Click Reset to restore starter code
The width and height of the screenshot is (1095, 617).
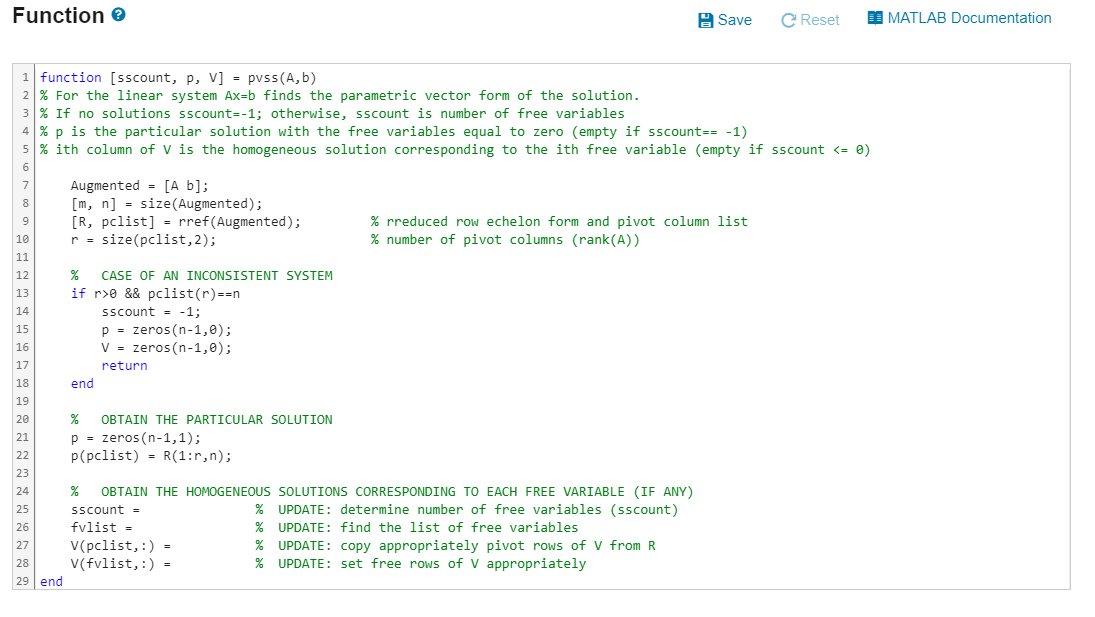click(x=810, y=18)
